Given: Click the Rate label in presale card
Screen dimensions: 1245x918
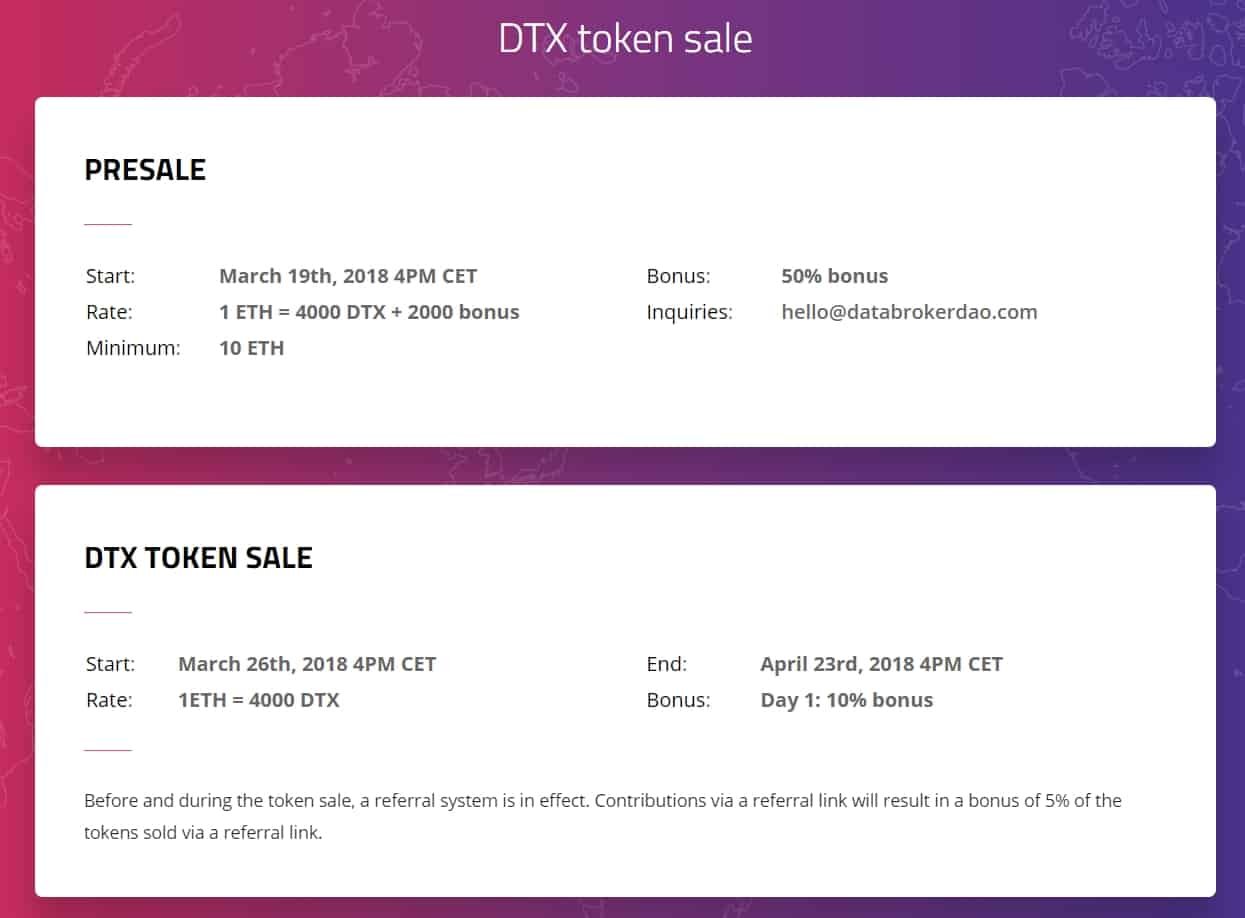Looking at the screenshot, I should click(x=109, y=312).
